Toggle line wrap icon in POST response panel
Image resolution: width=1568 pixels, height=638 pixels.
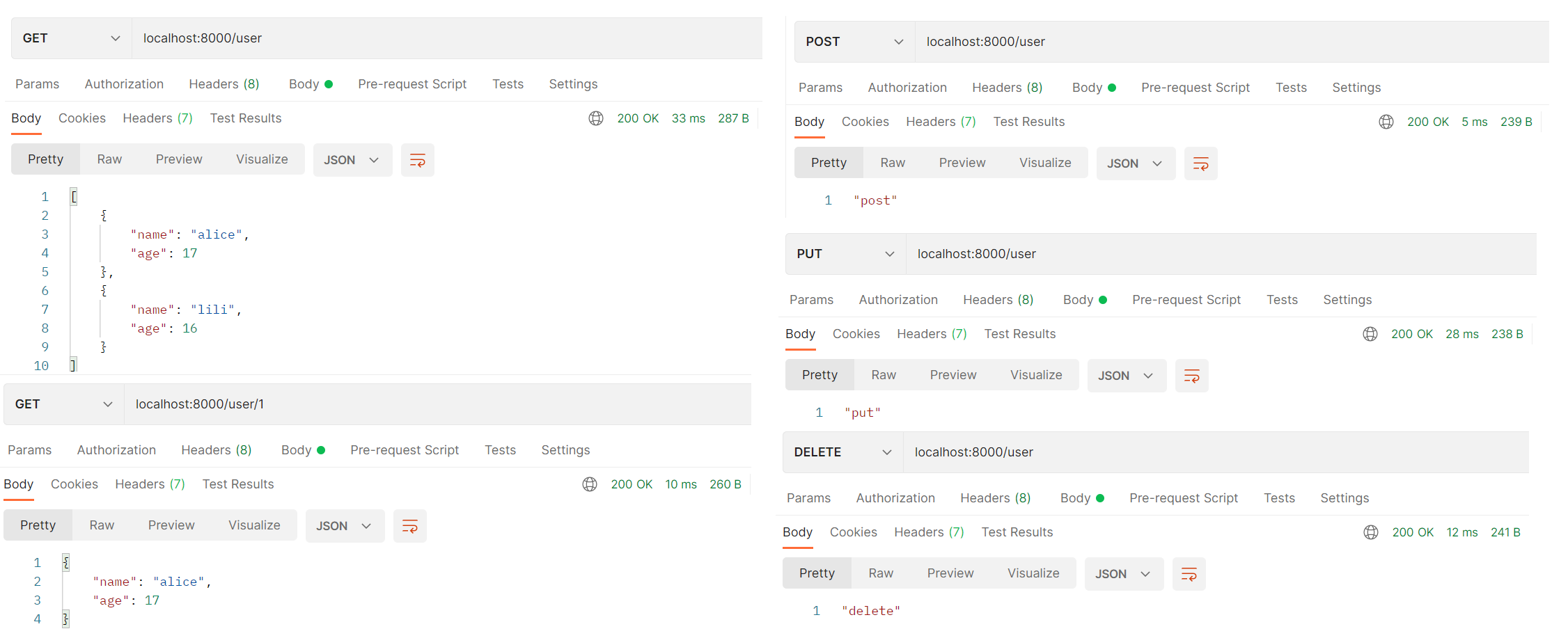(x=1201, y=164)
